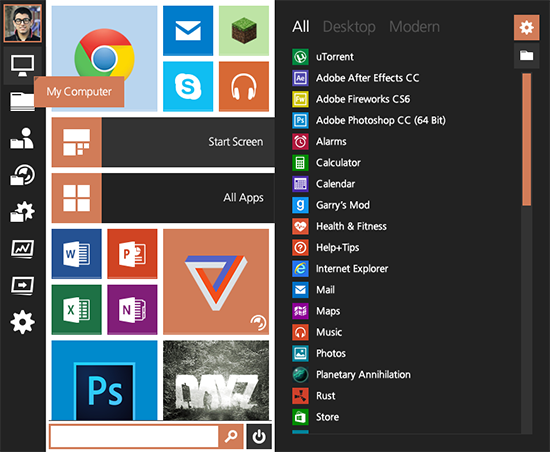Open the Mail tile
The width and height of the screenshot is (550, 452).
tap(188, 31)
